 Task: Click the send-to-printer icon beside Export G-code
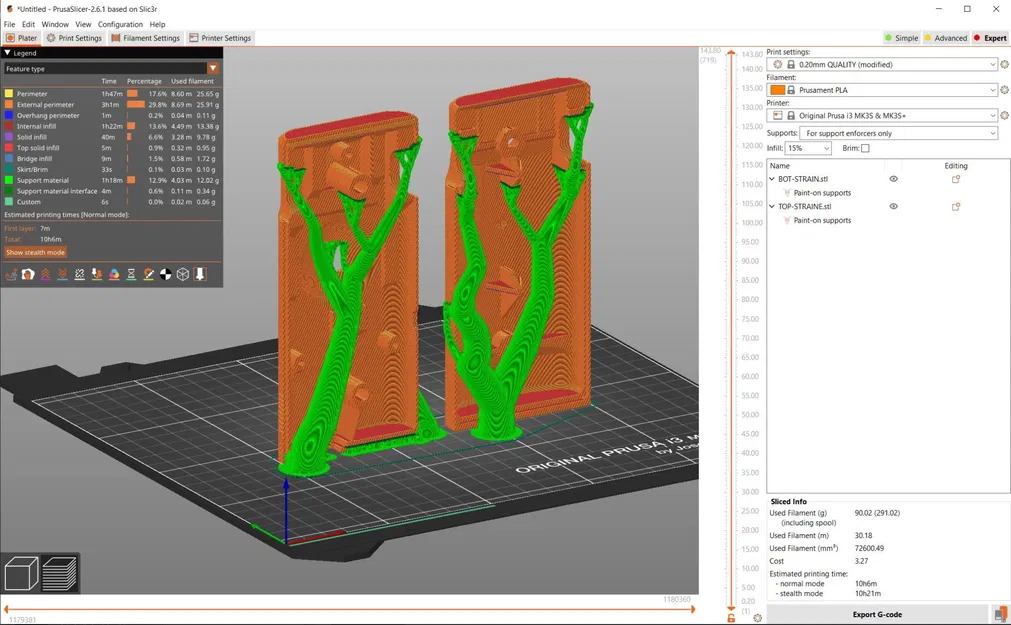coord(1000,613)
